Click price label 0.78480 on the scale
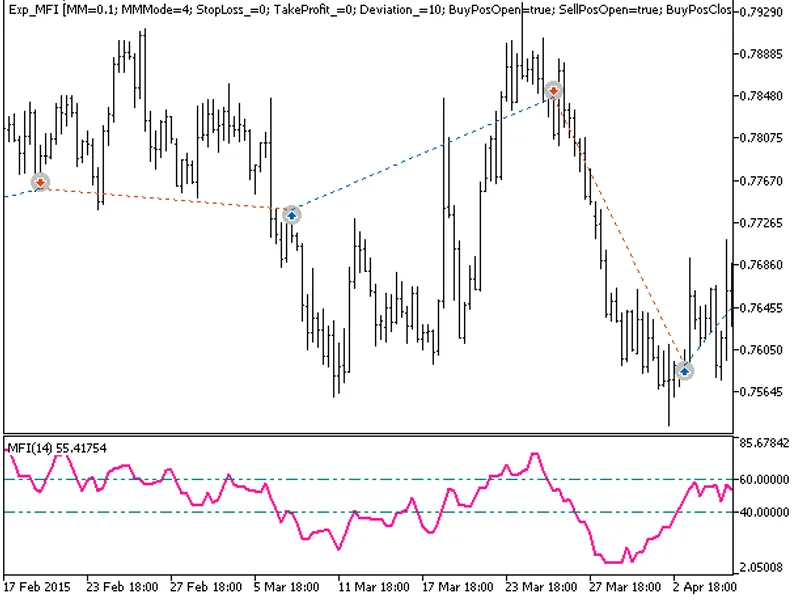 coord(761,96)
